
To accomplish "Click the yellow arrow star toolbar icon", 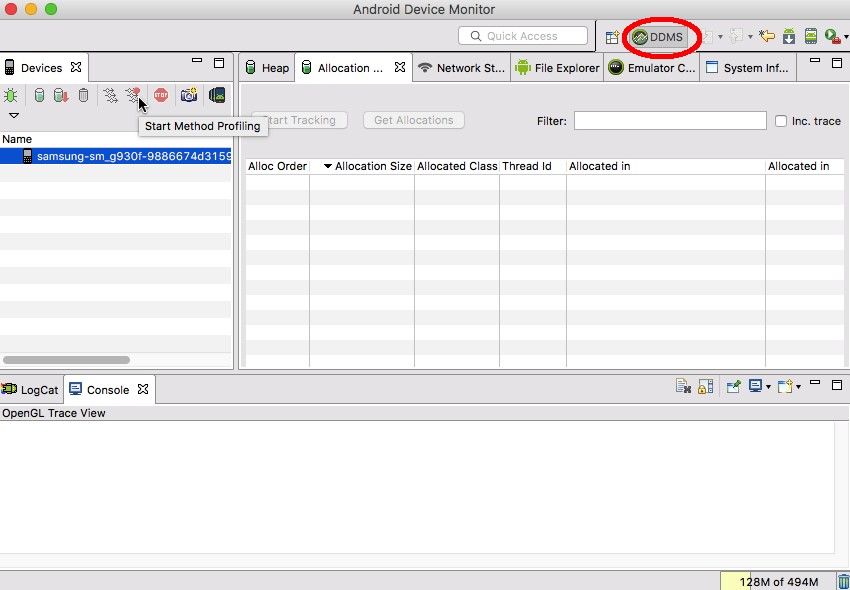I will coord(767,36).
